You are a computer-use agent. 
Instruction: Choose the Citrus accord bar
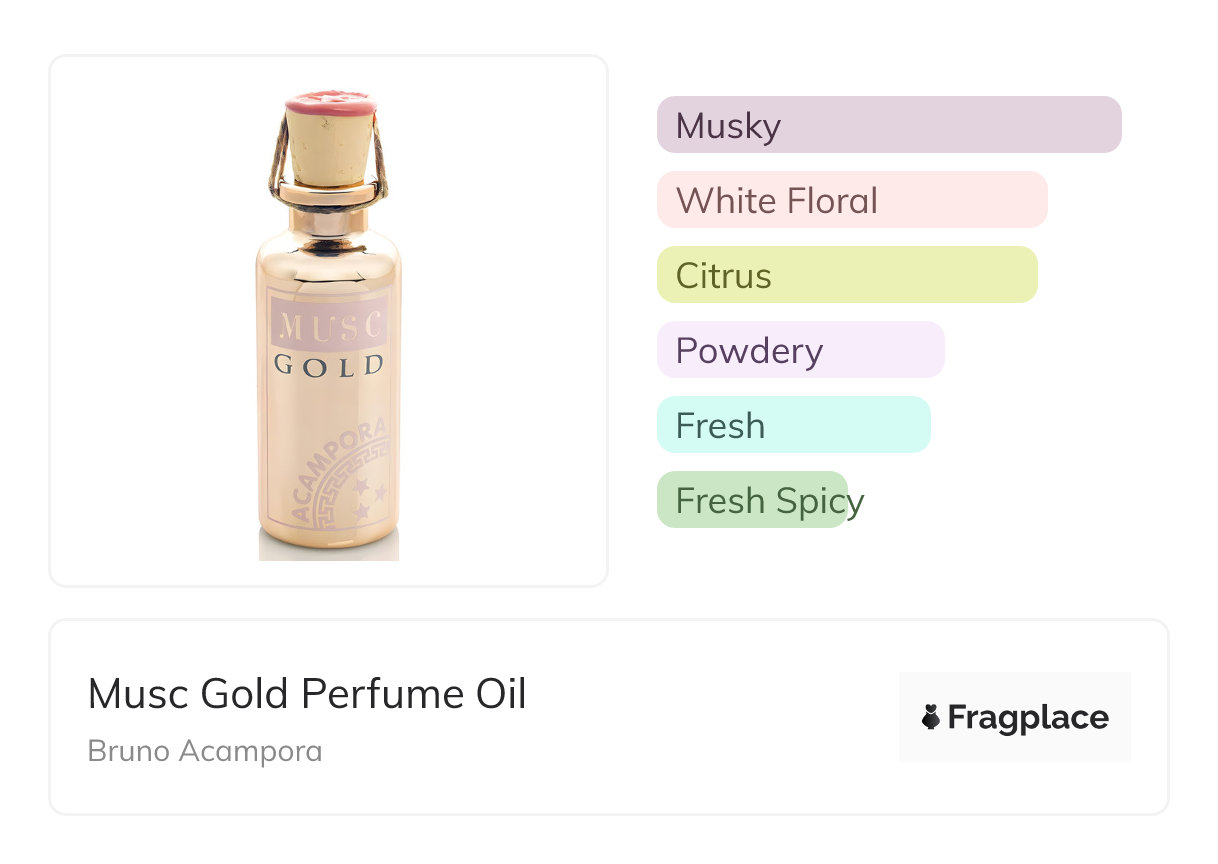click(x=846, y=275)
